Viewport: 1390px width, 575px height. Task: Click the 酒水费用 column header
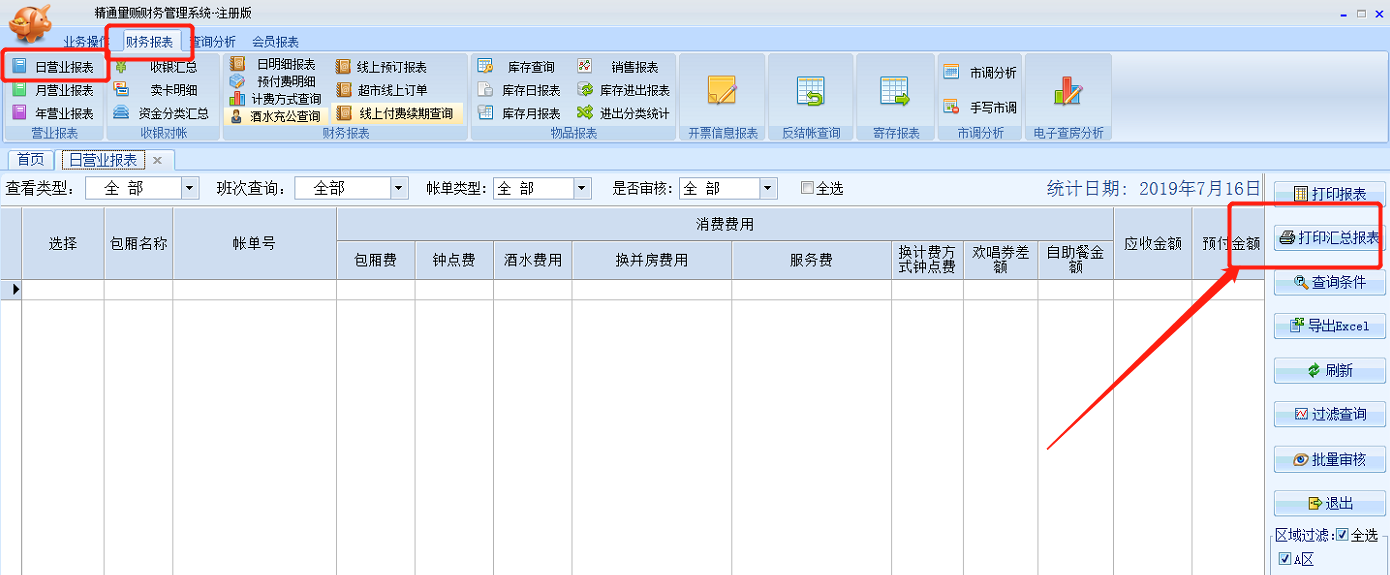click(x=533, y=260)
